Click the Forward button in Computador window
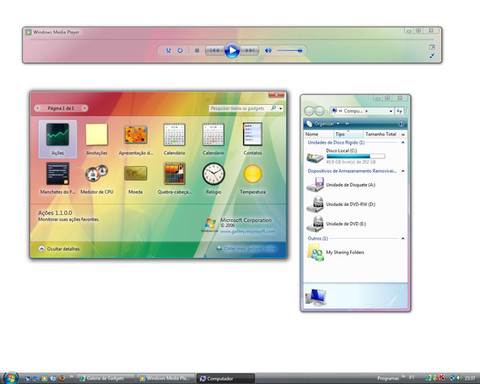This screenshot has height=384, width=480. 319,111
